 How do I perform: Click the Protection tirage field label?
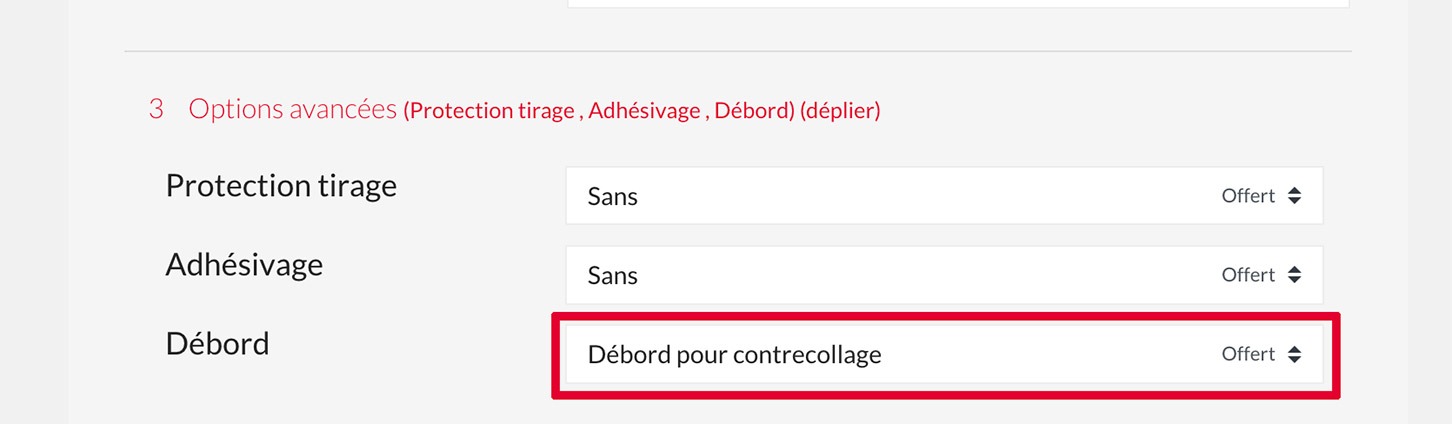point(281,186)
